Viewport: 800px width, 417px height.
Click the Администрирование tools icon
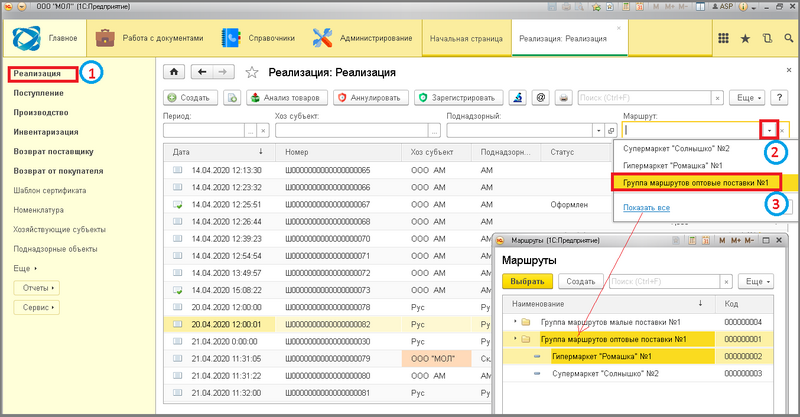322,38
